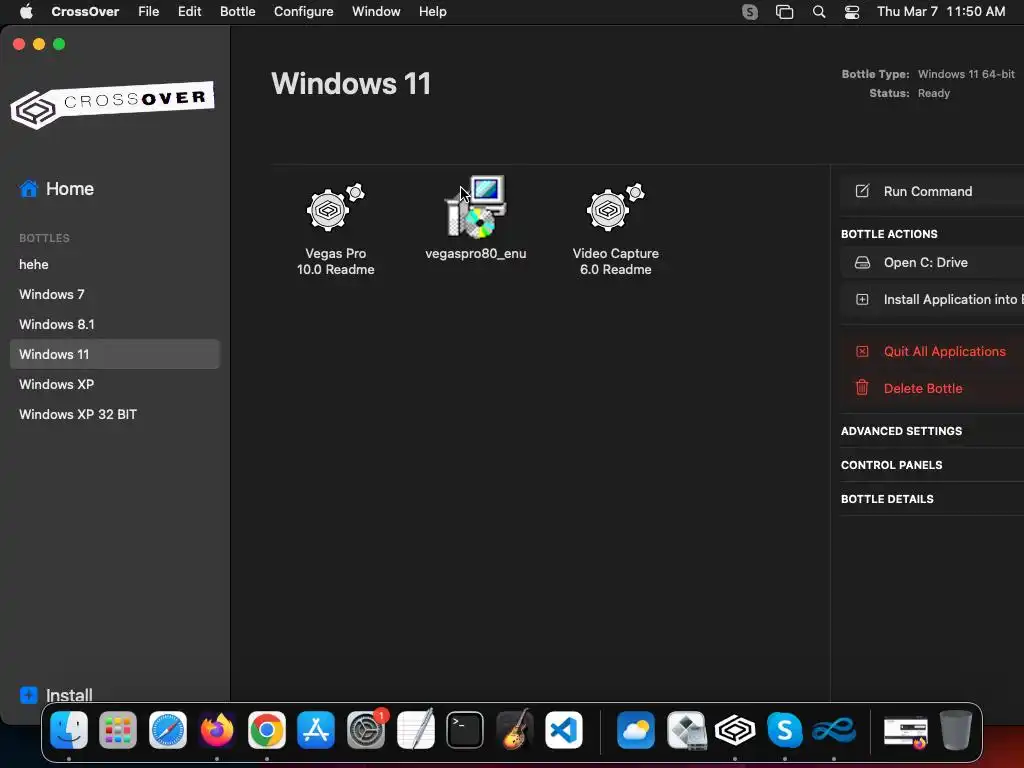The height and width of the screenshot is (768, 1024).
Task: Expand the Advanced Settings section
Action: [x=901, y=431]
